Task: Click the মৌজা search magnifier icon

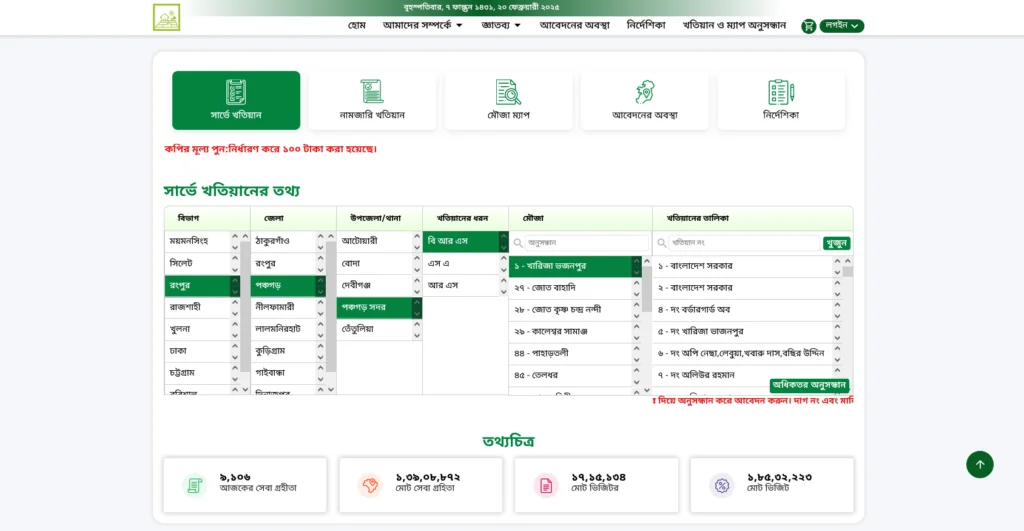Action: pyautogui.click(x=519, y=243)
